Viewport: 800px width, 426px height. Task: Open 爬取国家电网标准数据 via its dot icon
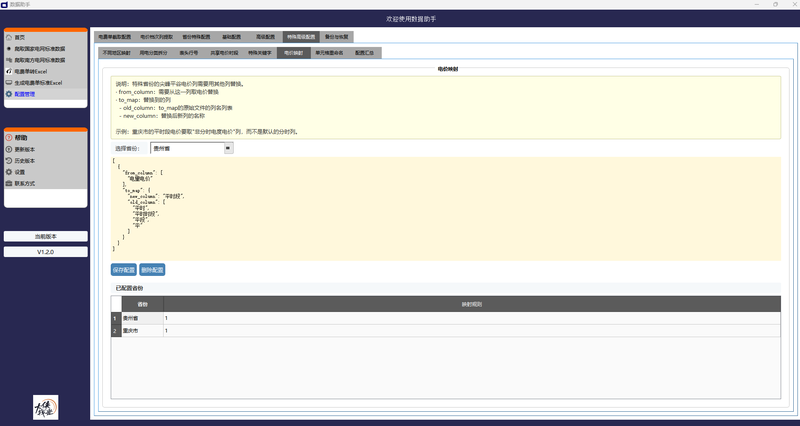click(9, 48)
